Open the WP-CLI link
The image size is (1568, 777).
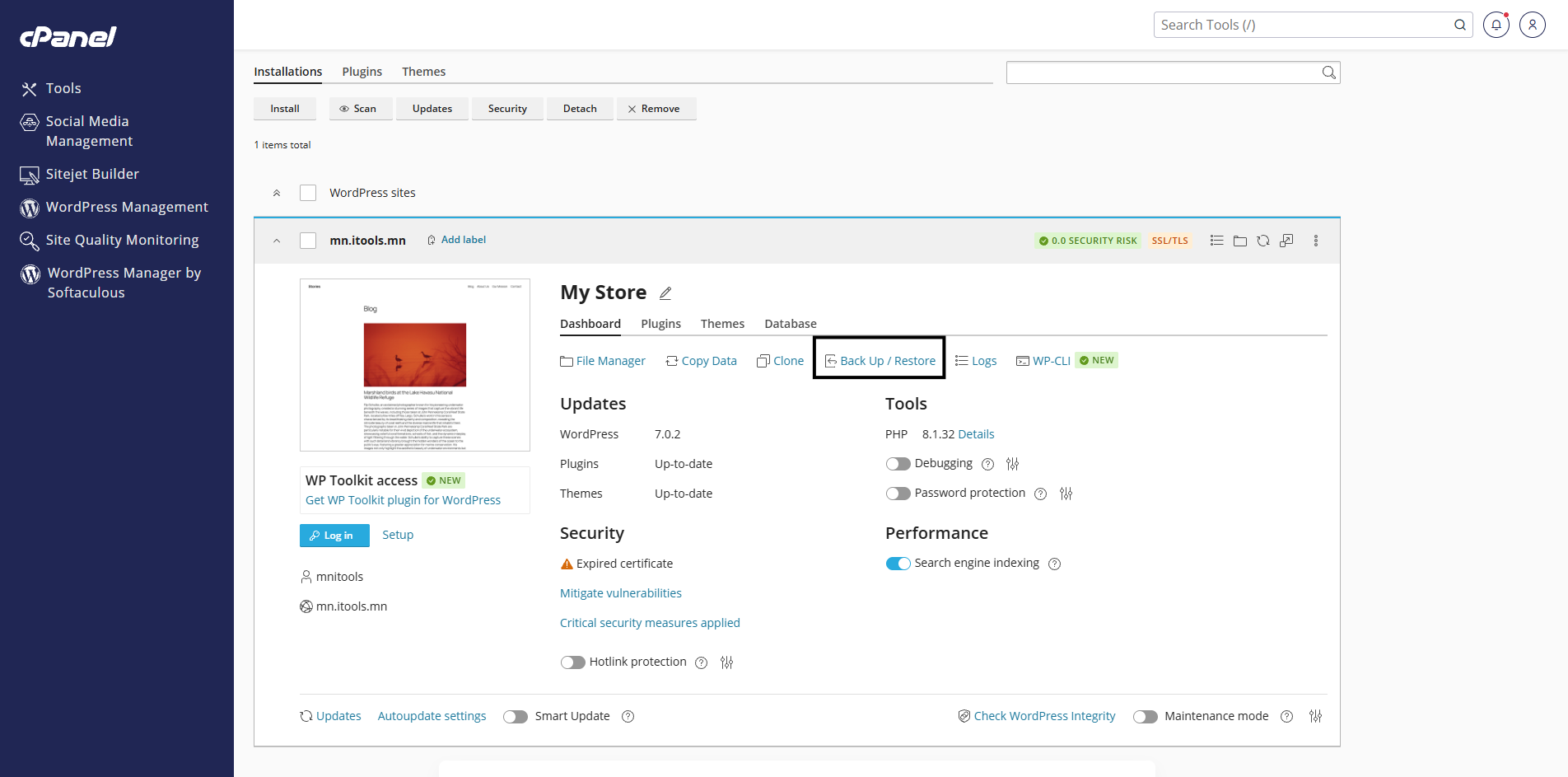[x=1043, y=361]
